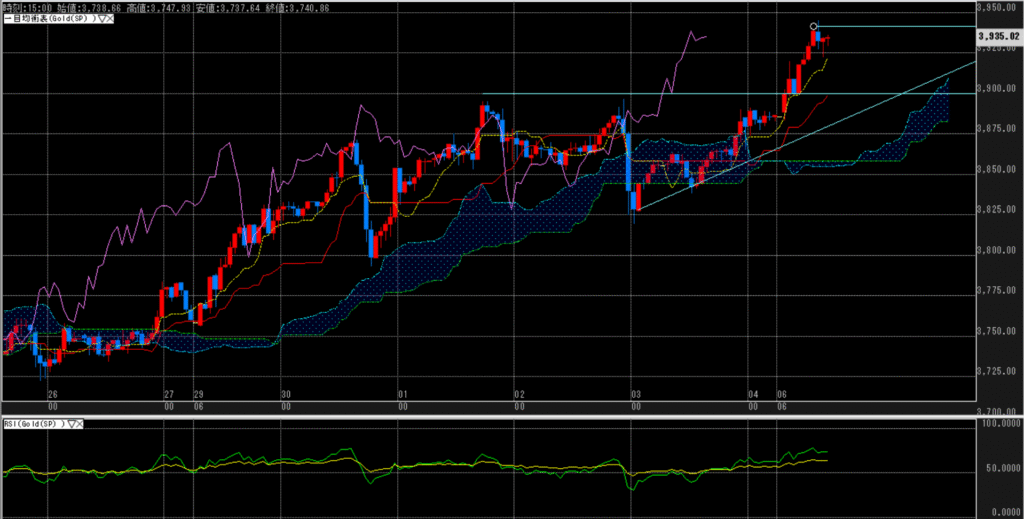Click the 50.0000 level on RSI axis
The image size is (1024, 519).
1000,467
